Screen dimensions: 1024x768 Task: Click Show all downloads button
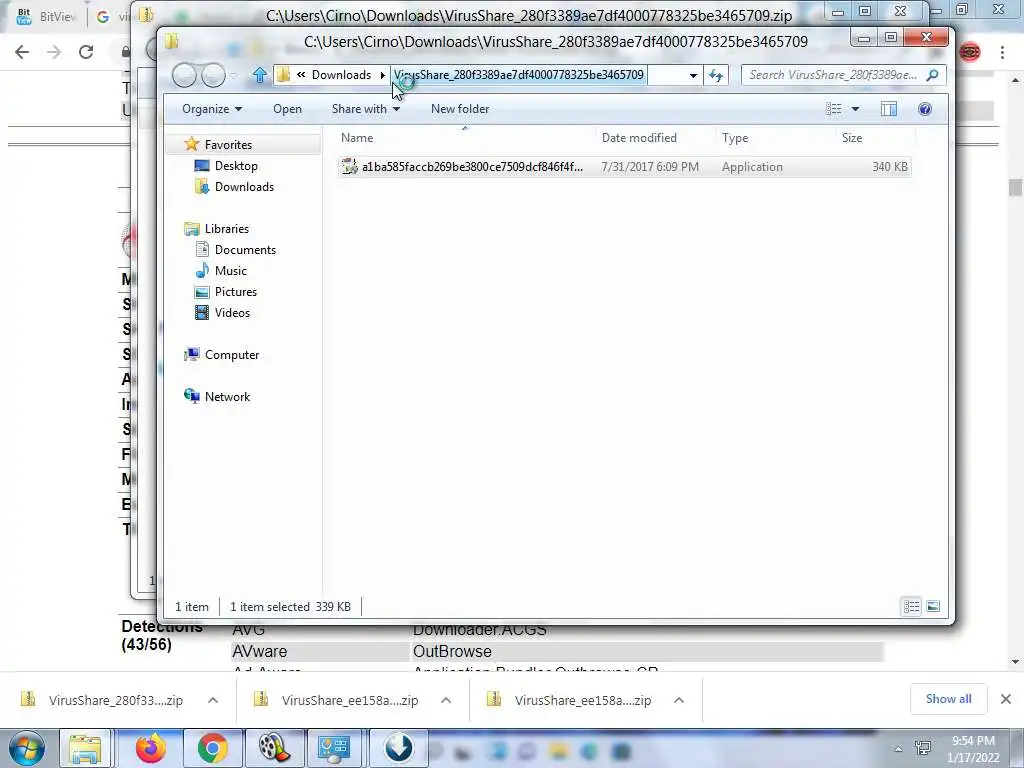(x=948, y=699)
